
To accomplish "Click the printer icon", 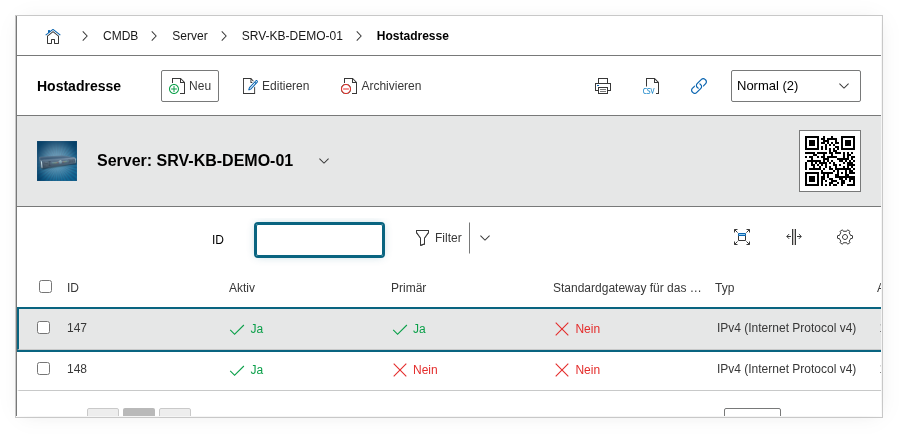I will click(602, 86).
